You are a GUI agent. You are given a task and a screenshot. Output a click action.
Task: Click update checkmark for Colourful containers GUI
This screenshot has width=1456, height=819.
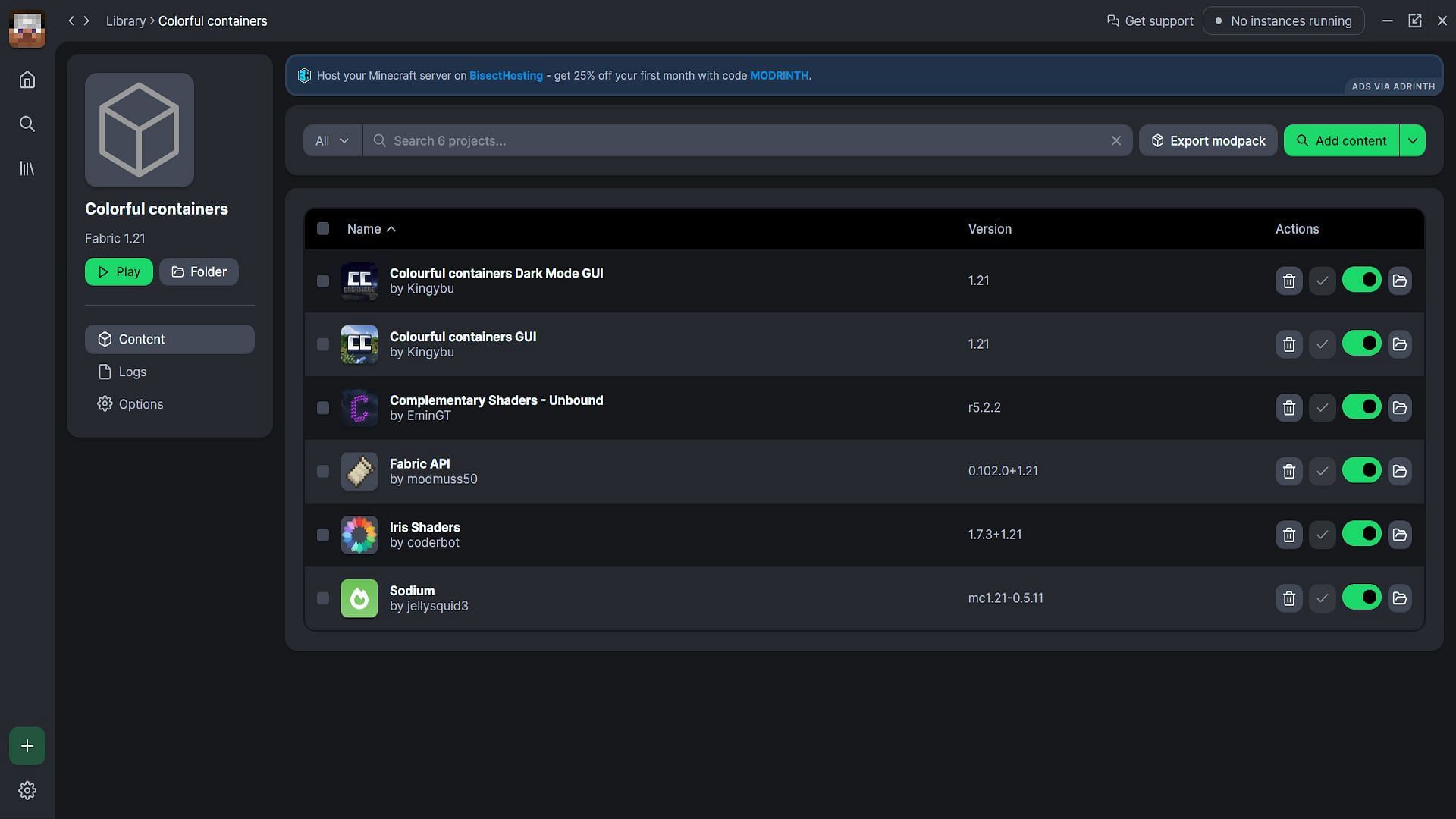point(1322,344)
